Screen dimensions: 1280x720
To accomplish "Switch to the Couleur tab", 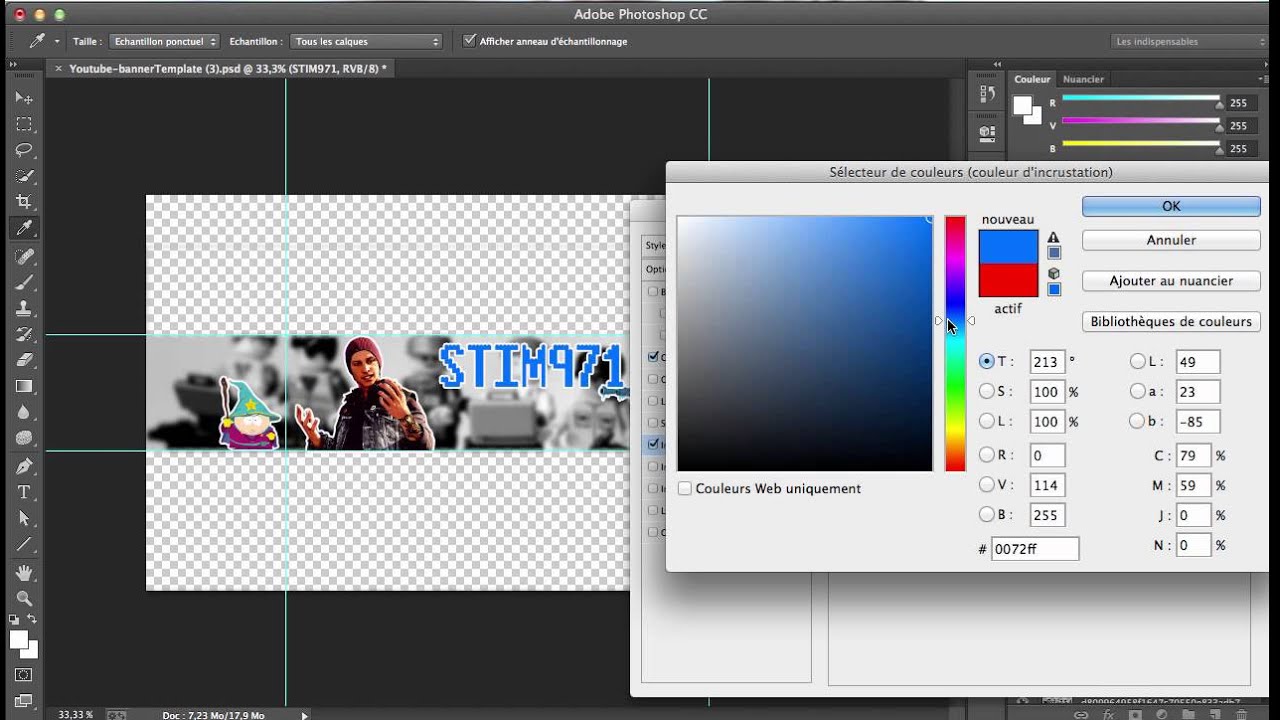I will (x=1032, y=79).
